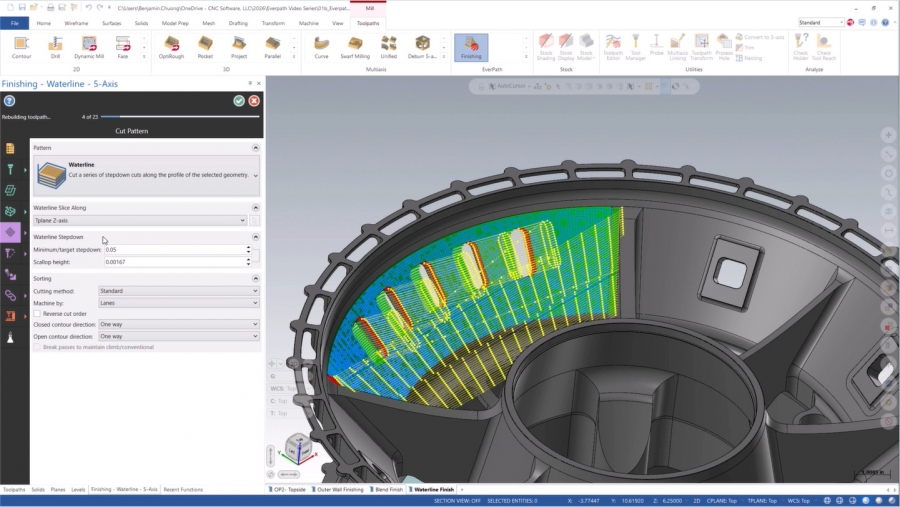Open the Toolpath Editor utility
This screenshot has width=900, height=507.
tap(613, 47)
